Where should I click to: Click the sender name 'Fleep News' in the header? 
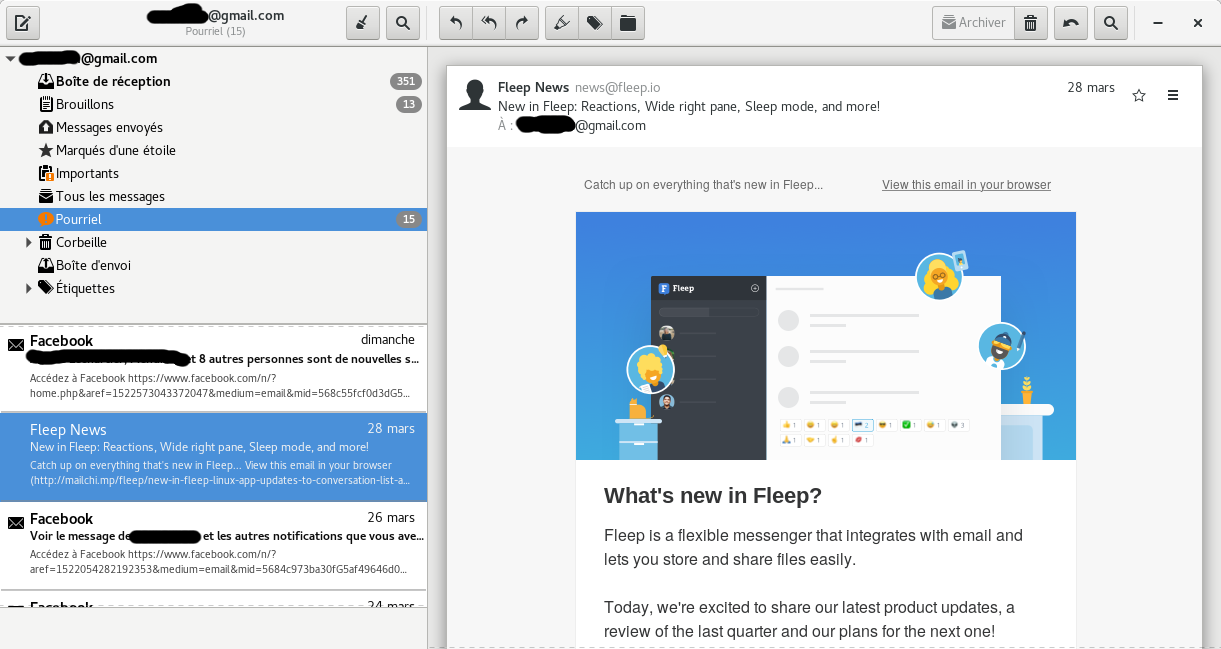coord(533,88)
